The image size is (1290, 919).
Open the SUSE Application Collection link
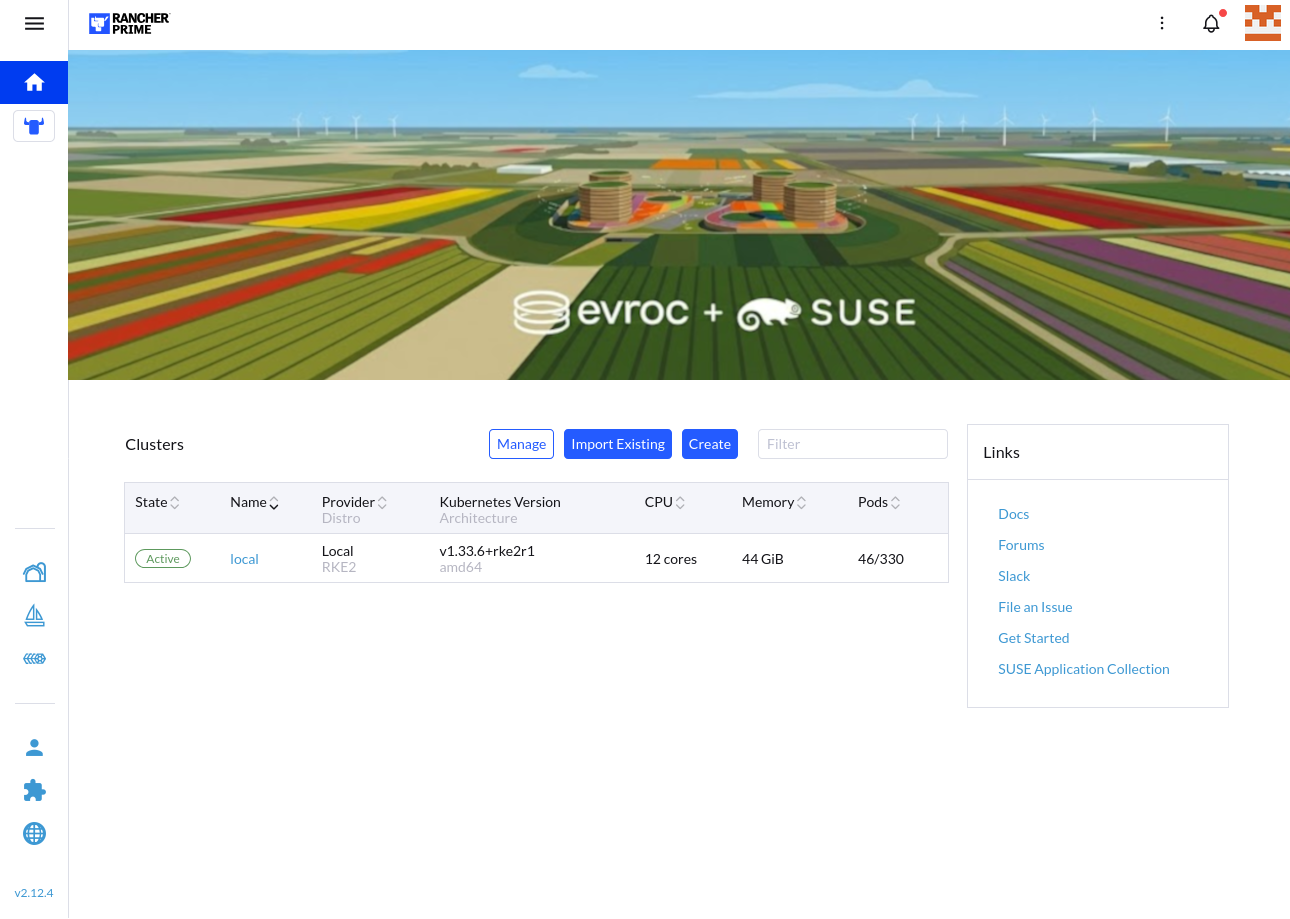pos(1083,669)
